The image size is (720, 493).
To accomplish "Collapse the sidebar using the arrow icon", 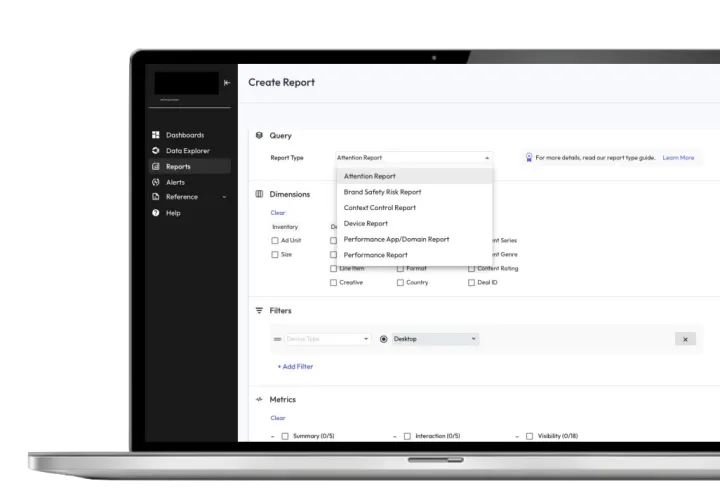I will coord(227,83).
